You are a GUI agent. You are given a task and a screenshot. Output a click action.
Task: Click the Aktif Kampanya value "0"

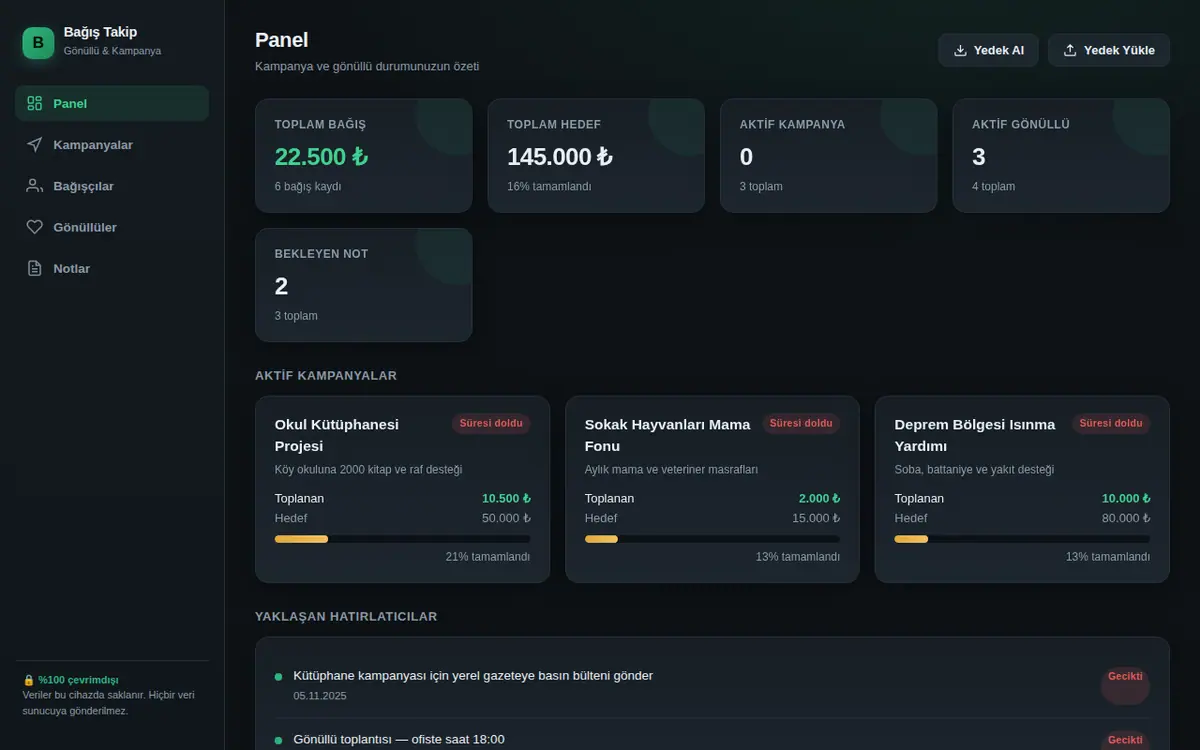coord(746,157)
